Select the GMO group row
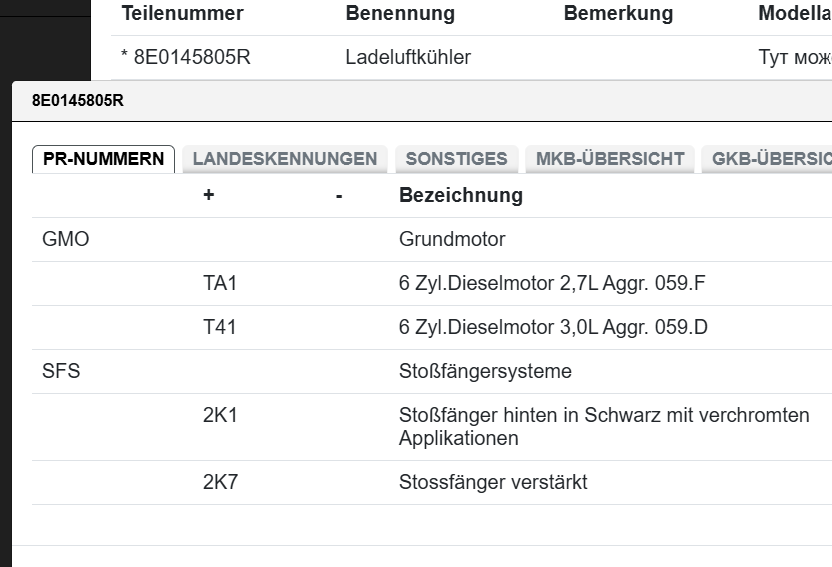832x567 pixels. coord(66,240)
